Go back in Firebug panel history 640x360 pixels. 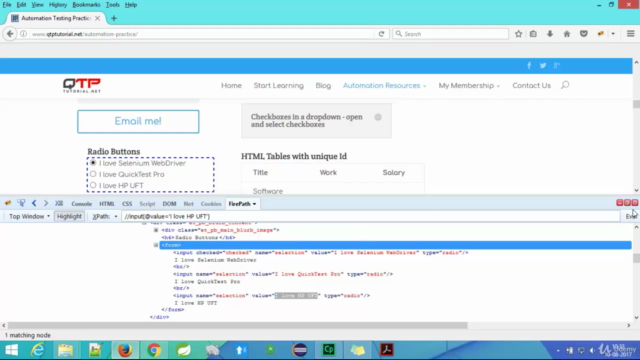coord(34,203)
